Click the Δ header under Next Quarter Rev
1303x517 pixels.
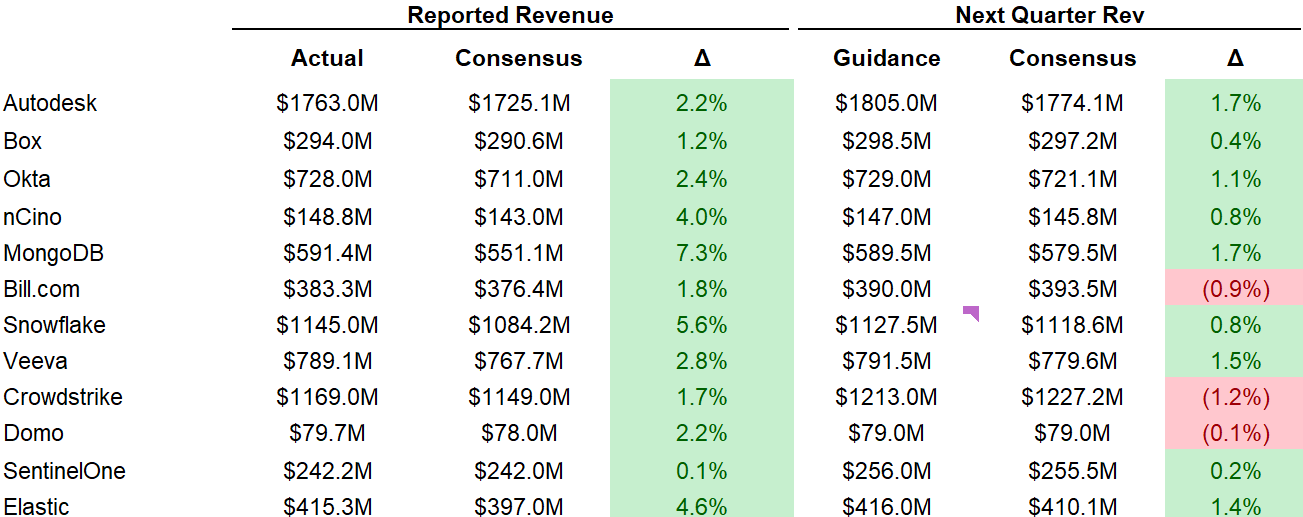tap(1235, 58)
